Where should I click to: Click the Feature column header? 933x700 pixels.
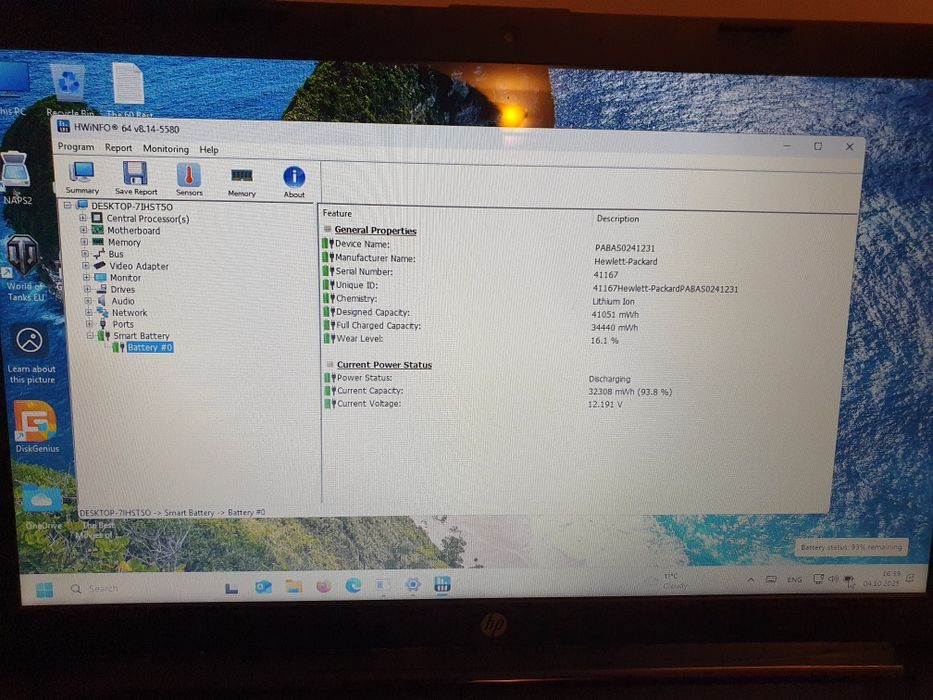click(337, 213)
